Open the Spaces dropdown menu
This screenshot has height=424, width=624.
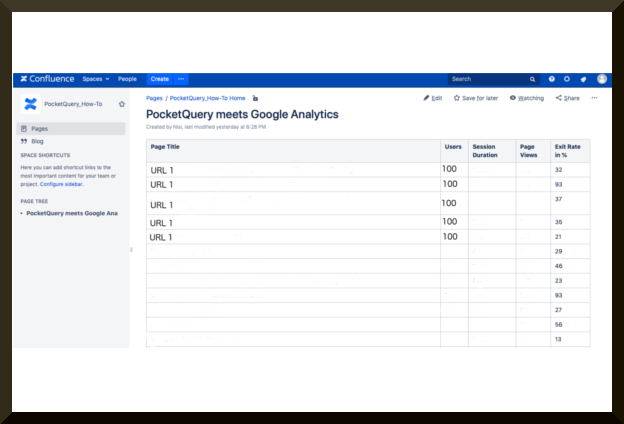click(x=96, y=79)
